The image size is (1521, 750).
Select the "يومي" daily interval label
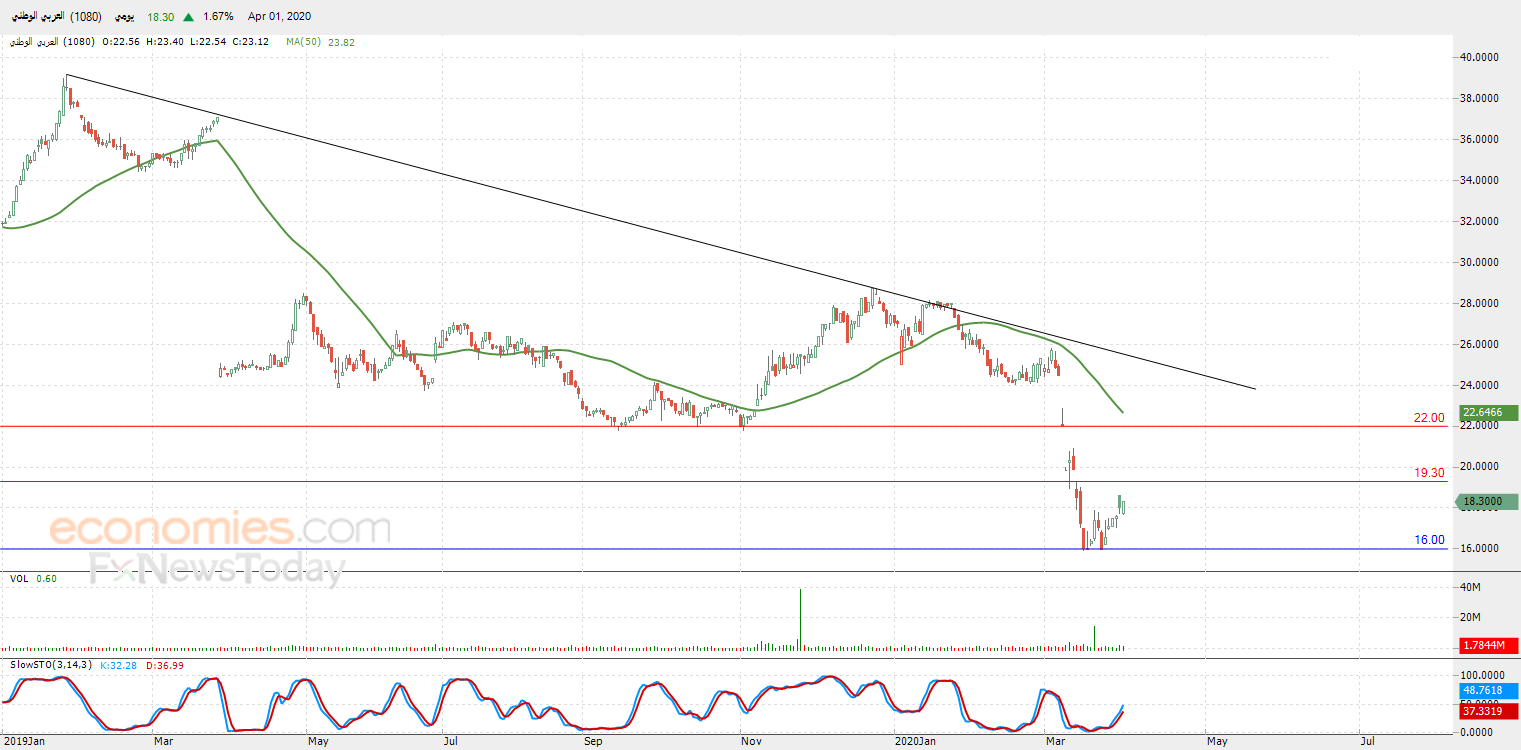click(x=123, y=17)
